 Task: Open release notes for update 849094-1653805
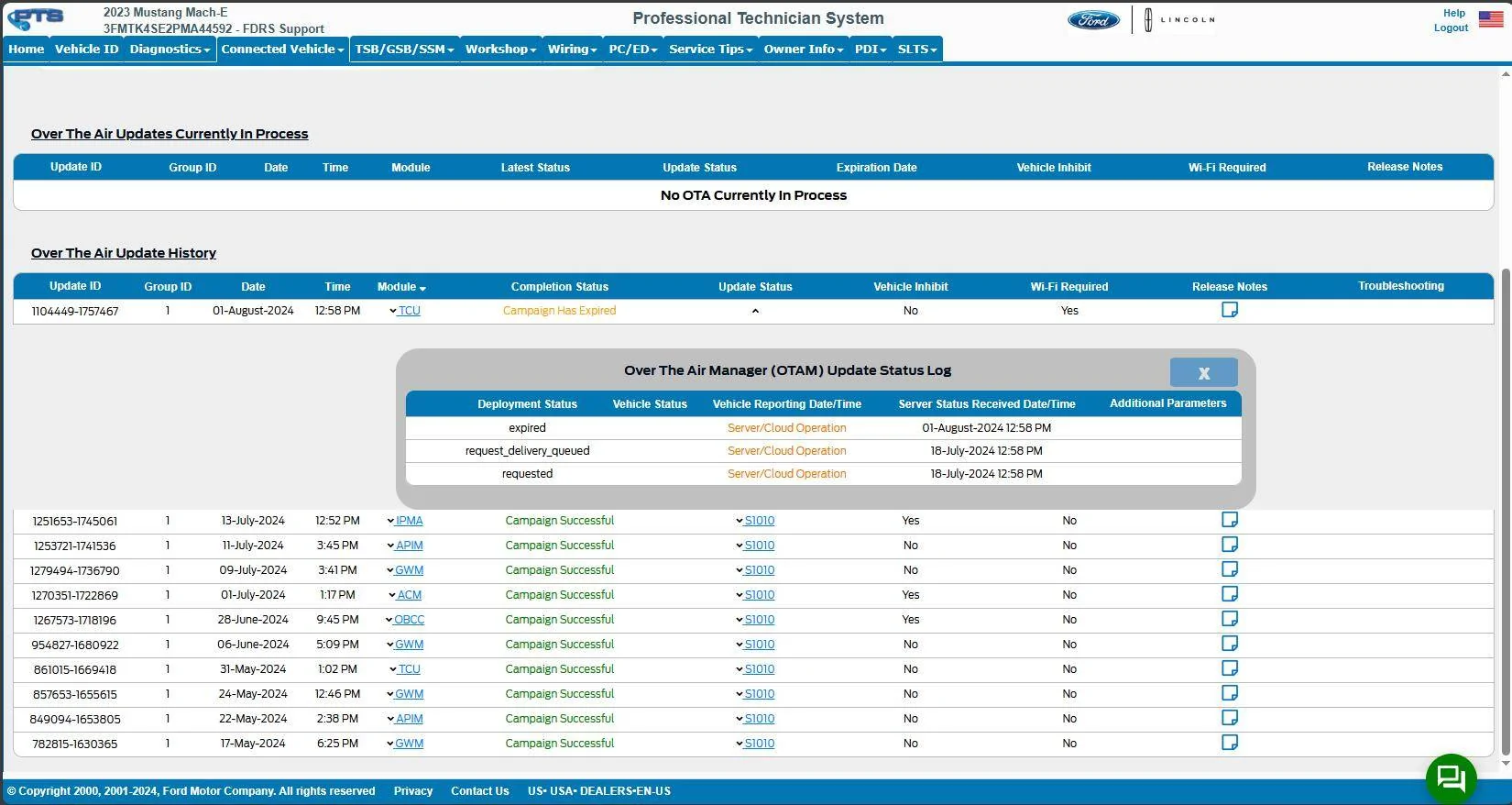tap(1230, 718)
